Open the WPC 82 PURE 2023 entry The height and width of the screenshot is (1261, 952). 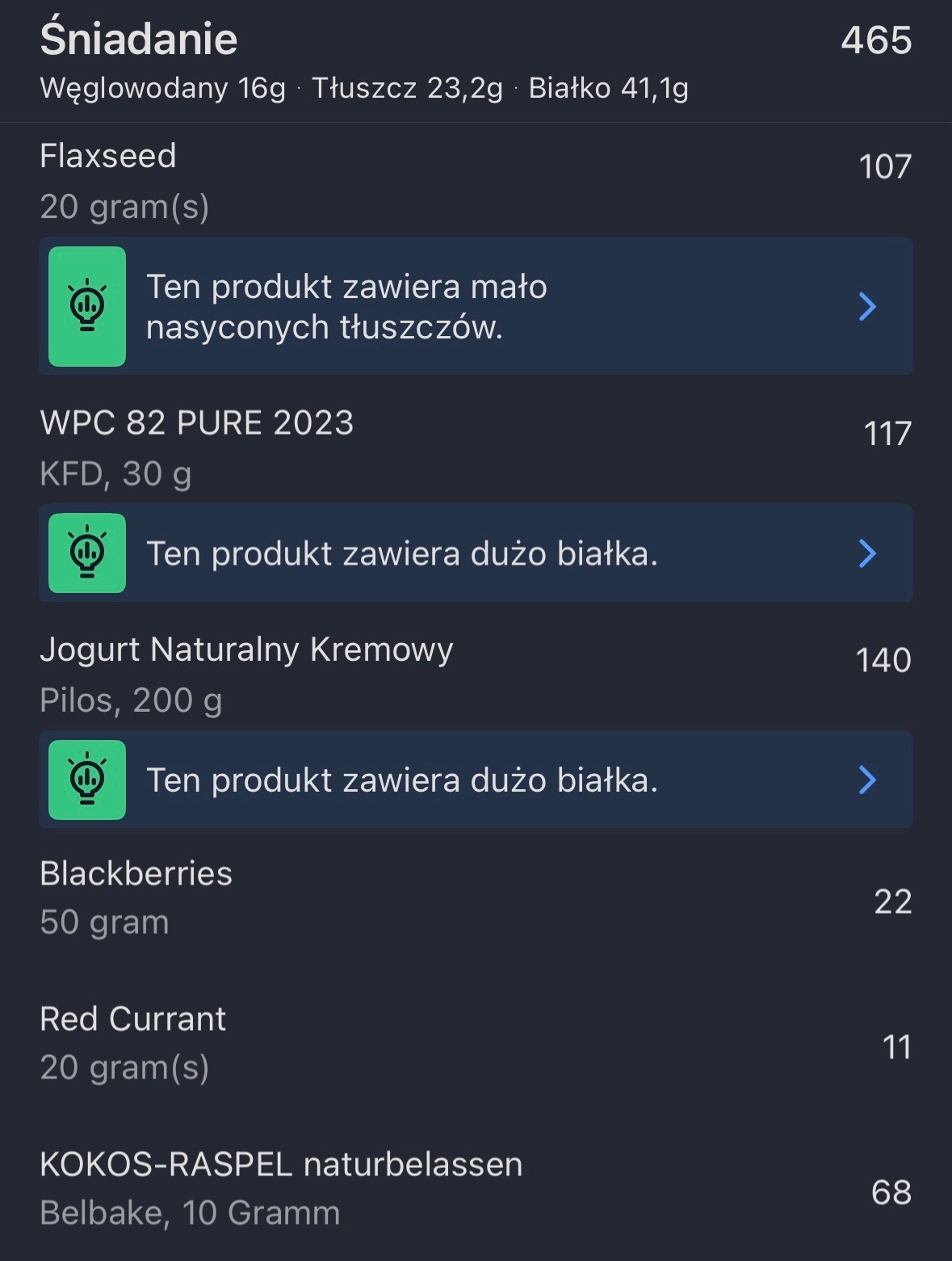(x=196, y=423)
